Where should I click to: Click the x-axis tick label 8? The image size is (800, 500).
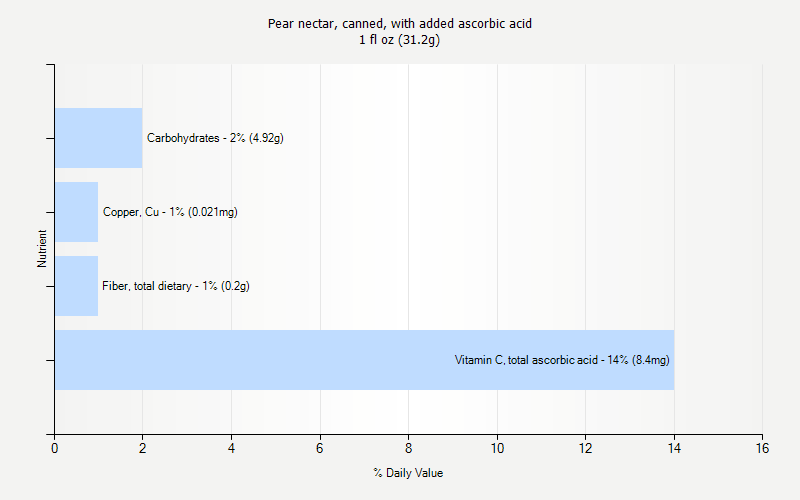408,449
